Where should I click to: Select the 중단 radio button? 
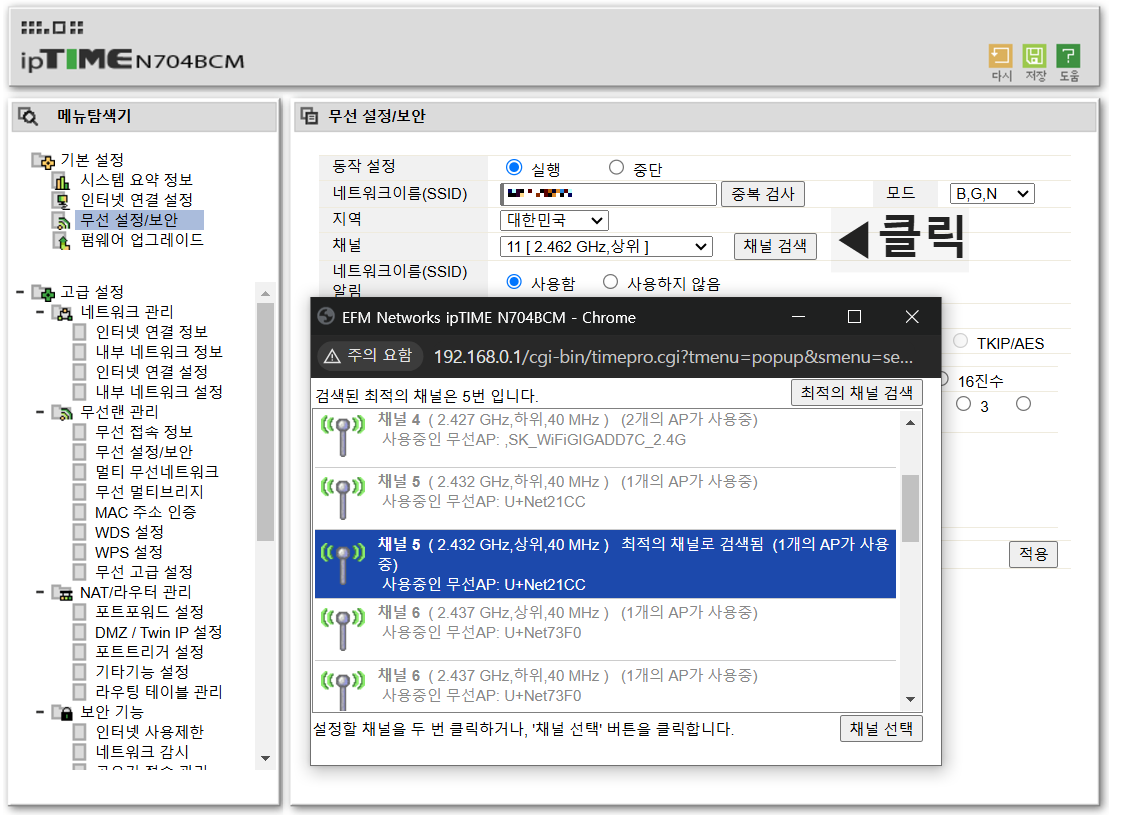(616, 167)
